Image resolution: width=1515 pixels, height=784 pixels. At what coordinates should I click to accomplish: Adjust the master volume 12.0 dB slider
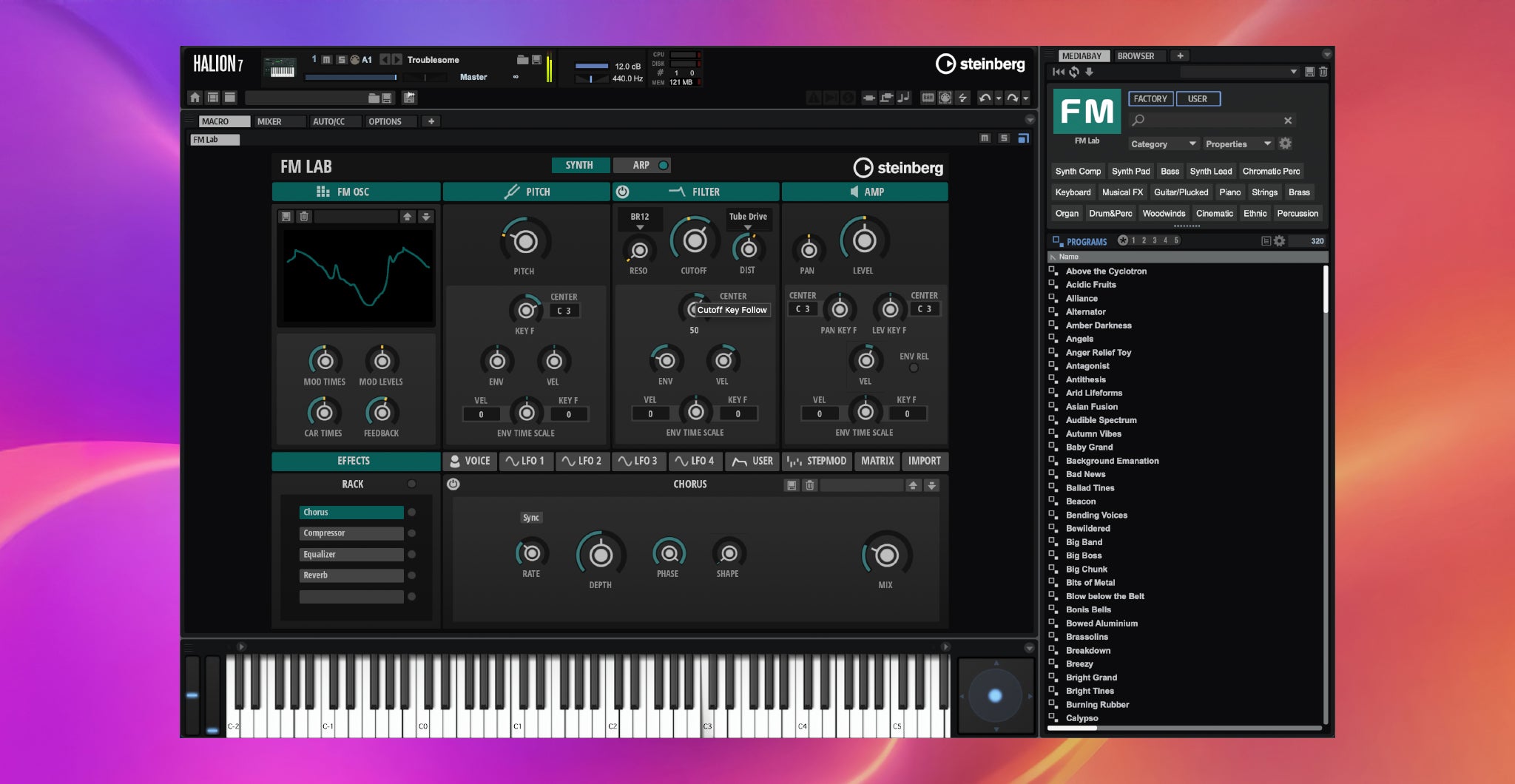click(592, 66)
